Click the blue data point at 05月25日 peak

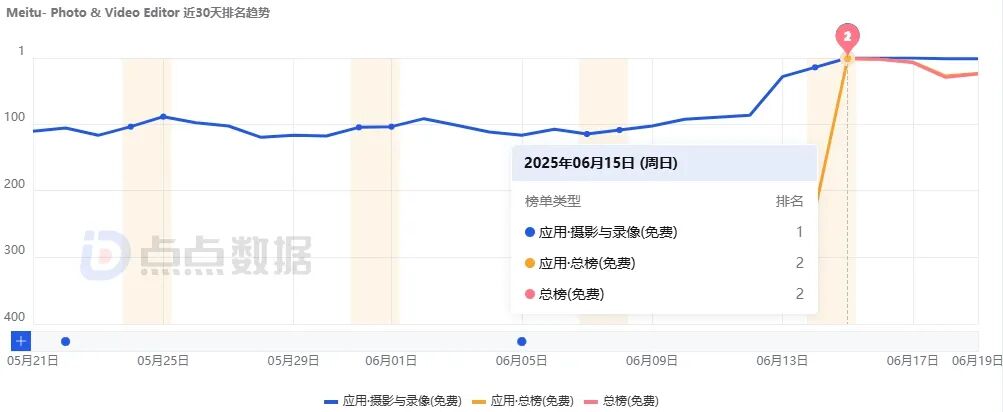(x=163, y=116)
